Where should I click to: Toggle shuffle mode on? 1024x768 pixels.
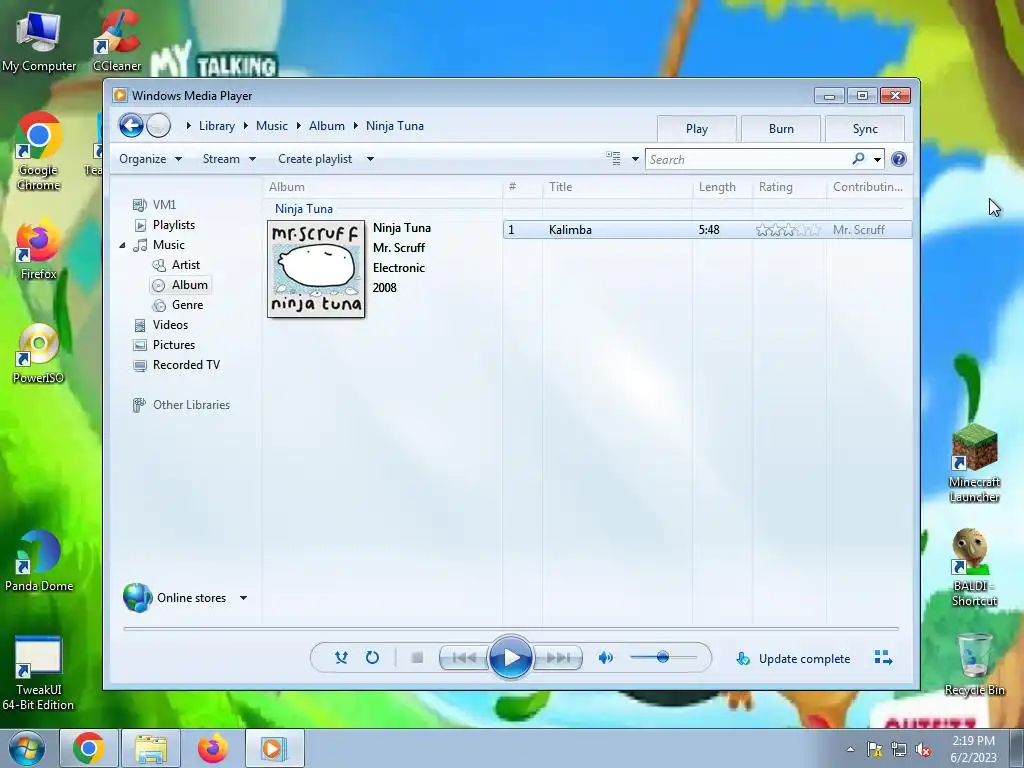341,658
